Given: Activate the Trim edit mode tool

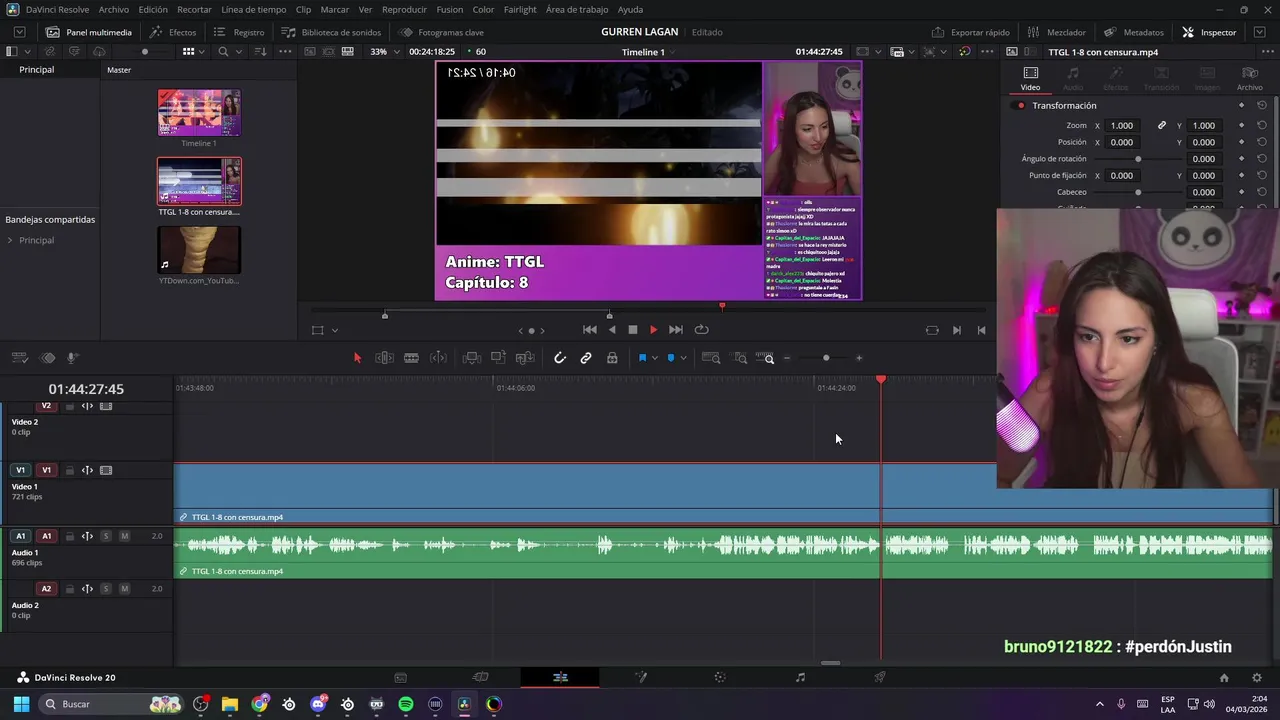Looking at the screenshot, I should pyautogui.click(x=384, y=358).
